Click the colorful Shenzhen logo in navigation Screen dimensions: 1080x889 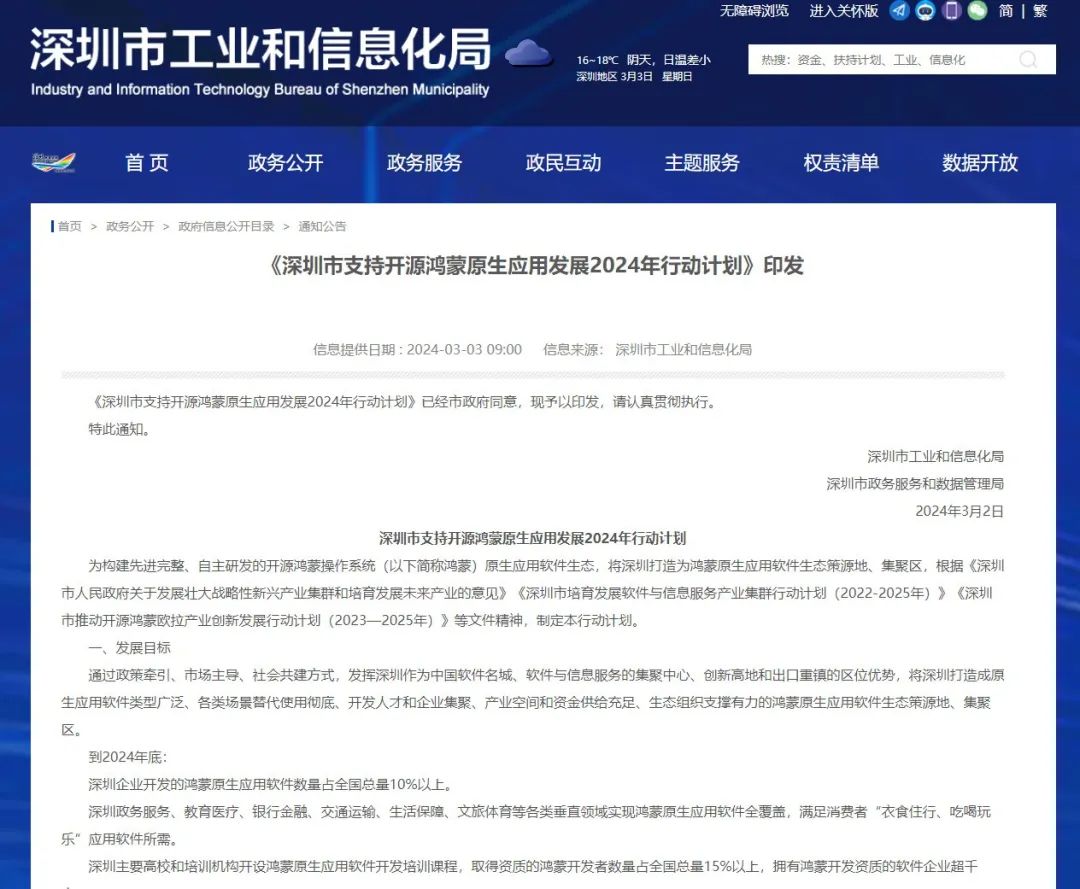[x=54, y=163]
